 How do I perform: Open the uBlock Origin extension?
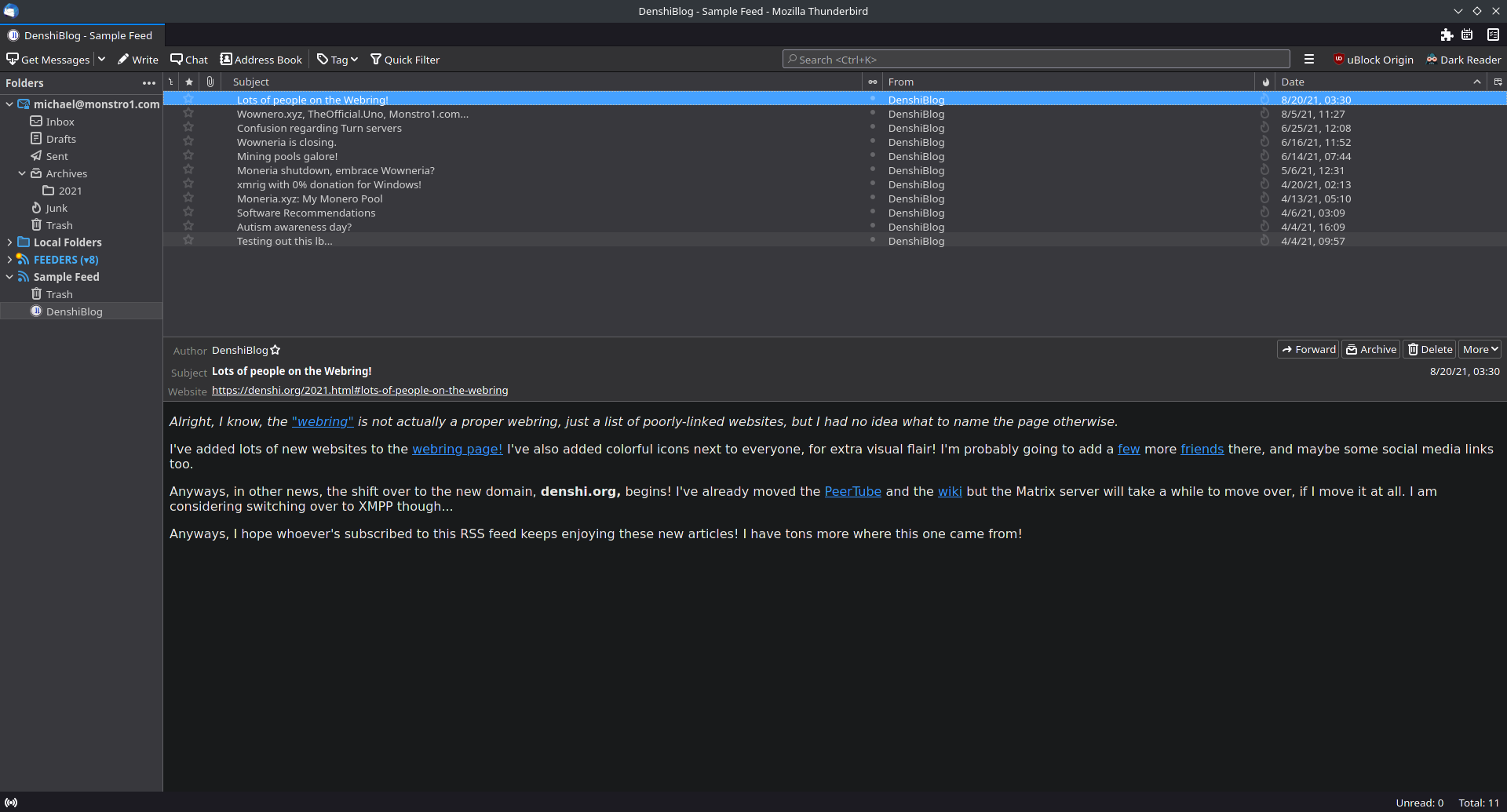pos(1374,60)
